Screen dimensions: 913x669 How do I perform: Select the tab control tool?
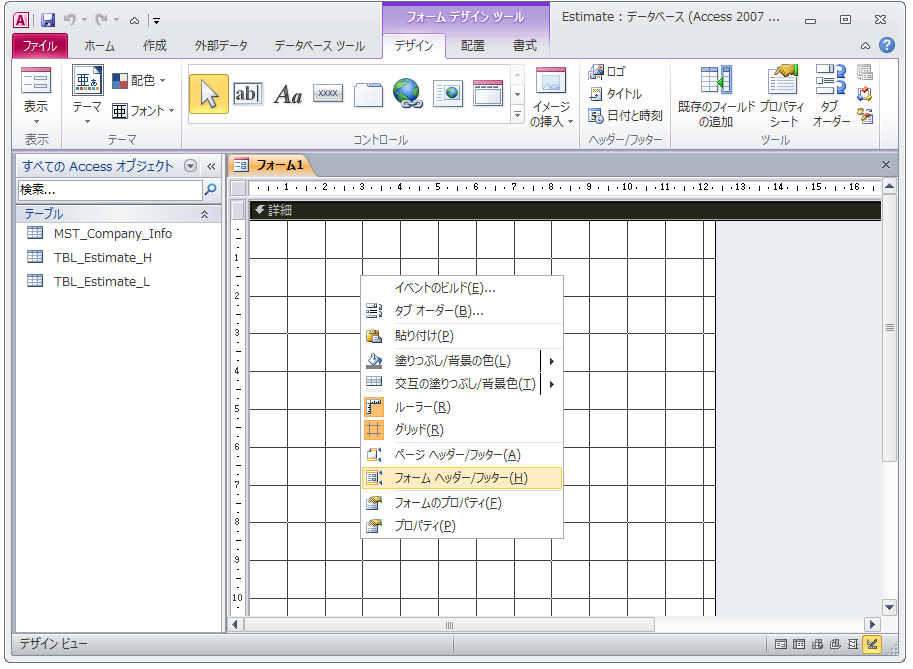click(368, 94)
